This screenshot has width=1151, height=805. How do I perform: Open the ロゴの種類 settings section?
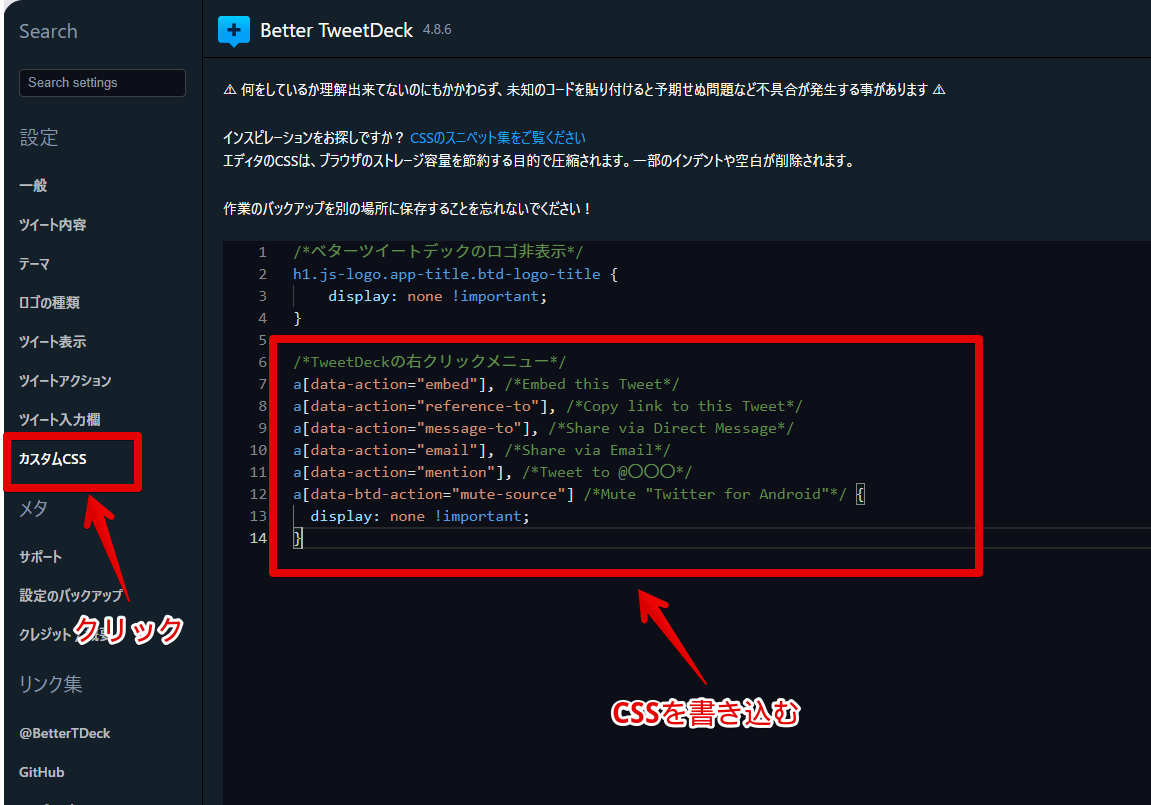49,302
